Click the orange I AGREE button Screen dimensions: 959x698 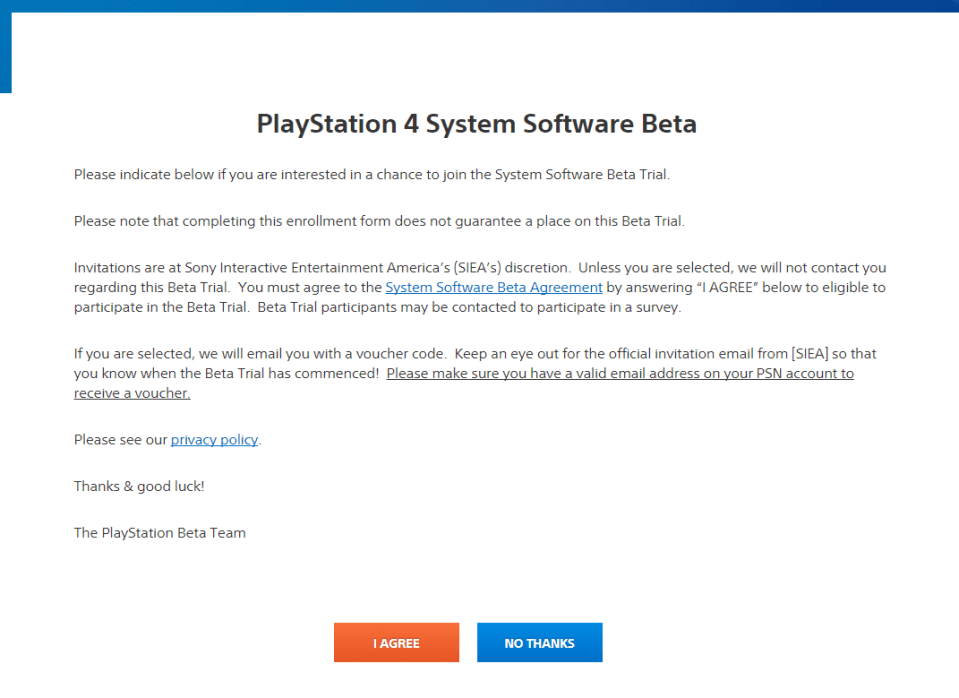tap(396, 642)
